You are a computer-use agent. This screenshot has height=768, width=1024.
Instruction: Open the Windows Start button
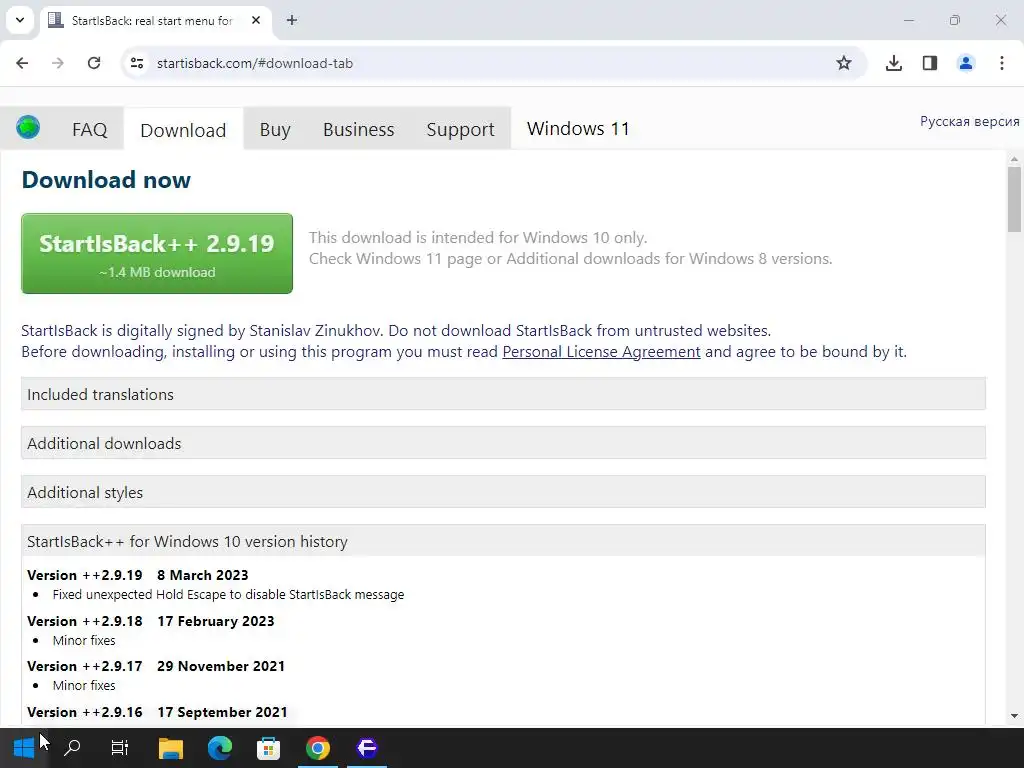point(24,748)
